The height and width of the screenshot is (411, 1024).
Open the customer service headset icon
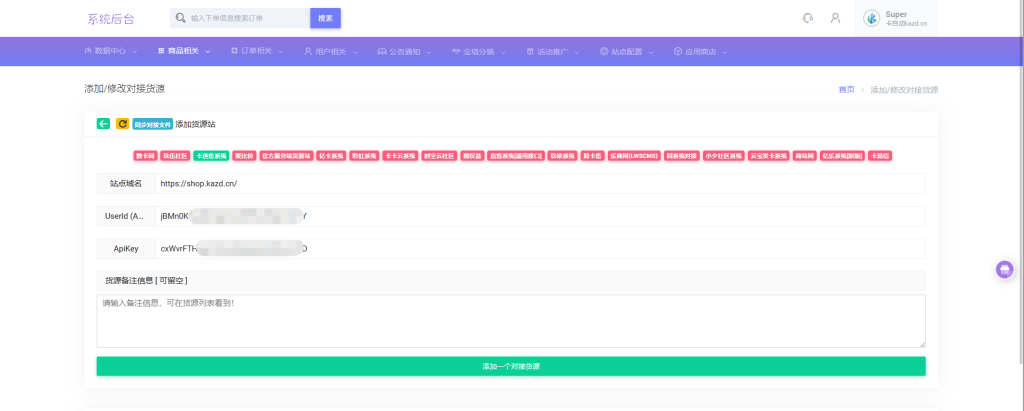click(x=808, y=18)
